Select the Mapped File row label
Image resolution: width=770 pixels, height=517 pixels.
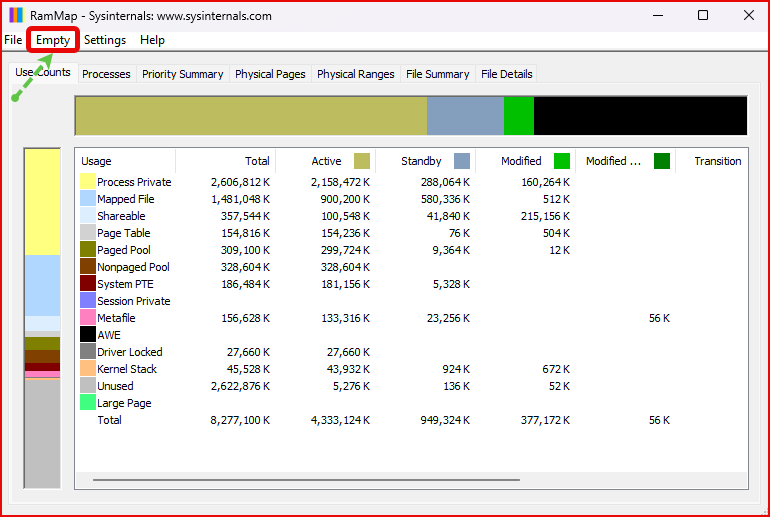click(126, 199)
